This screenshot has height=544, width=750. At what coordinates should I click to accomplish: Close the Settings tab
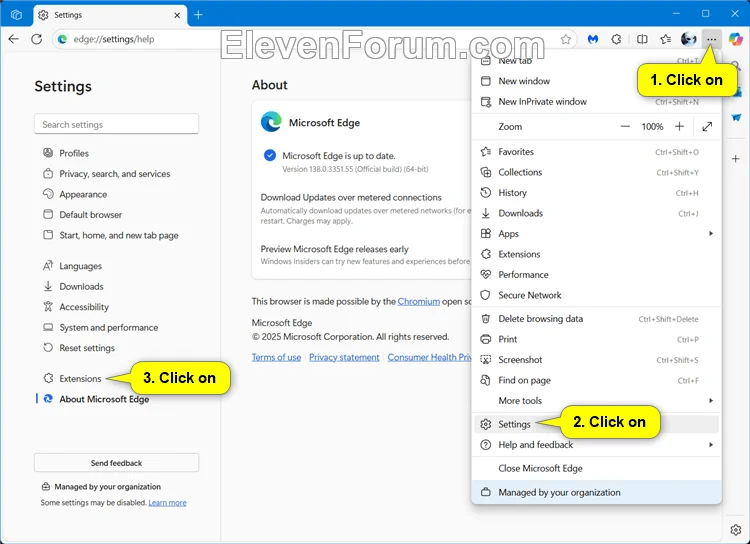[x=177, y=15]
